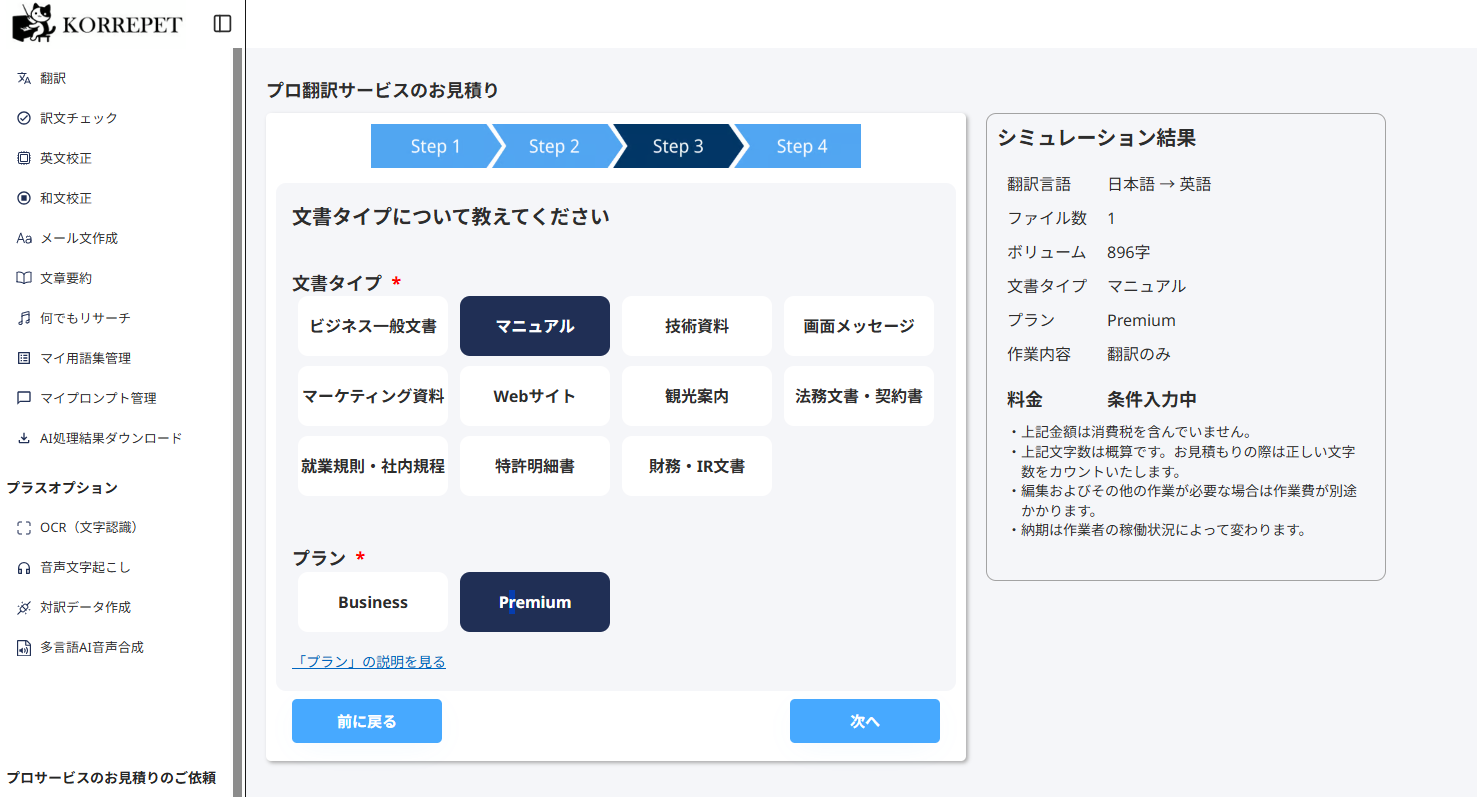Select the マニュアル document type
The image size is (1477, 797).
pos(535,326)
